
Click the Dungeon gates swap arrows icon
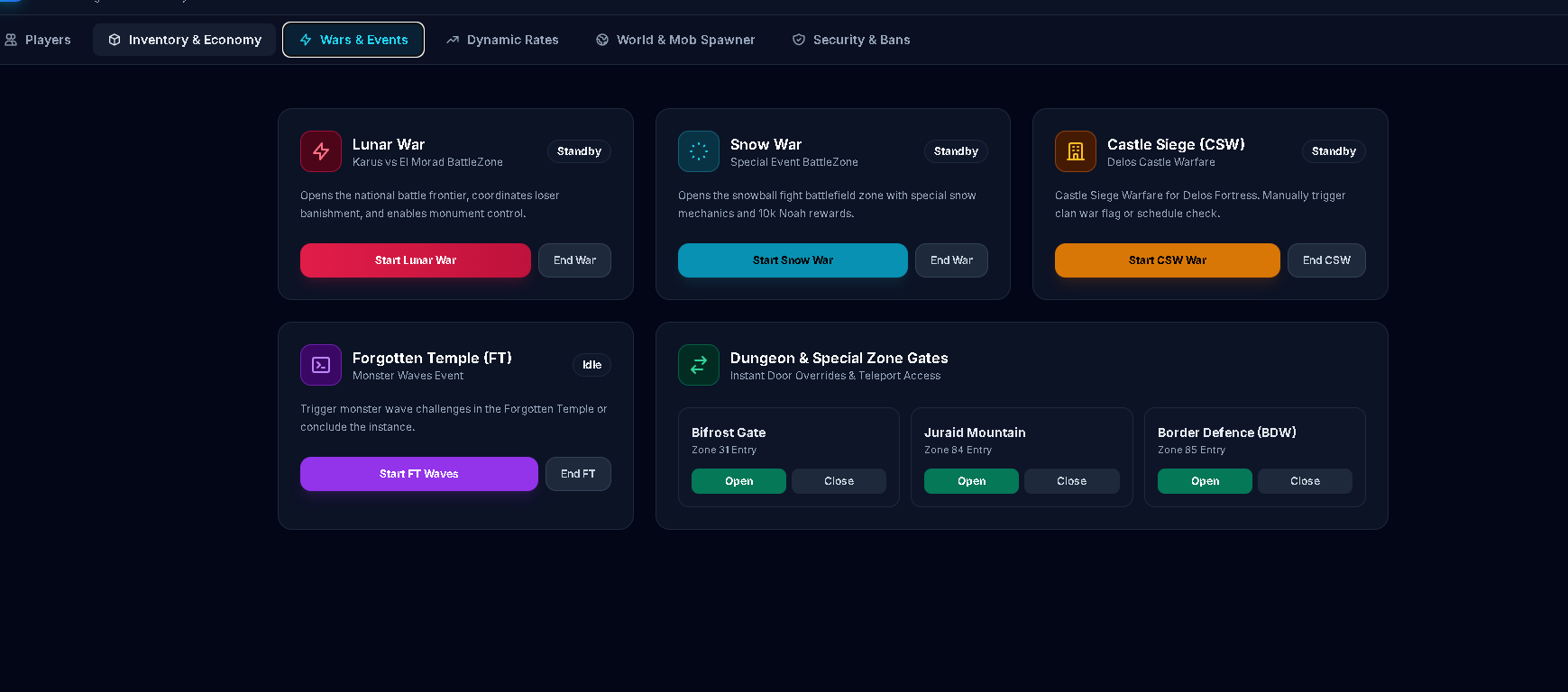(699, 365)
